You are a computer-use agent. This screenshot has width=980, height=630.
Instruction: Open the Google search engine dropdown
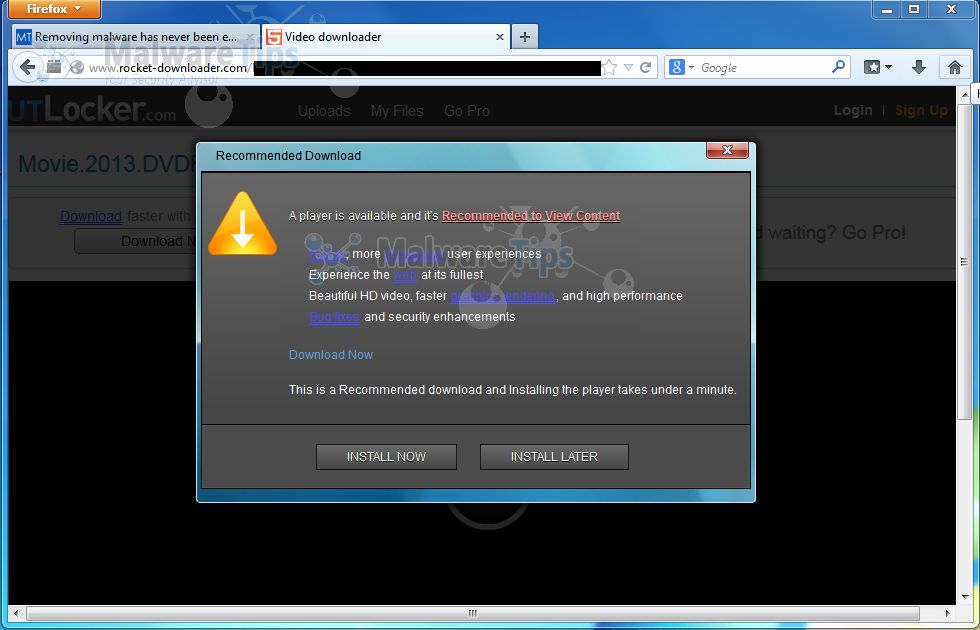(x=681, y=67)
